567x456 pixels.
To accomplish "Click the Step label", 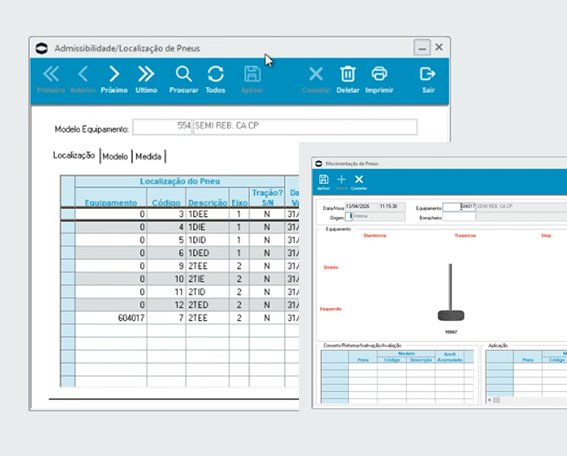I will coord(546,236).
